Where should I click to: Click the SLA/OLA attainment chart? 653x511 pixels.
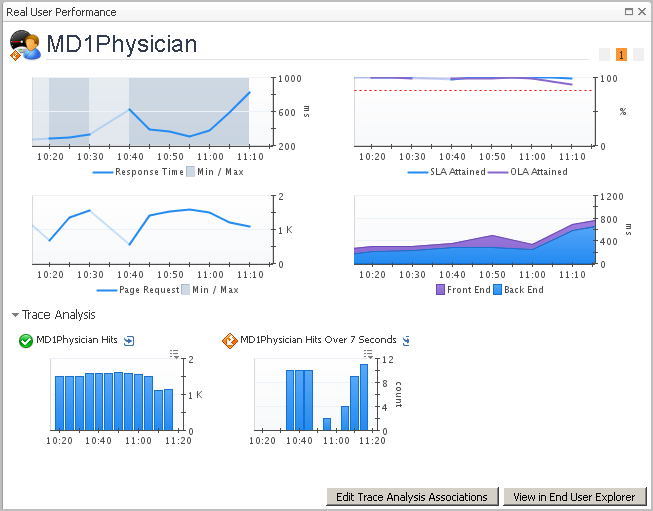click(x=474, y=112)
